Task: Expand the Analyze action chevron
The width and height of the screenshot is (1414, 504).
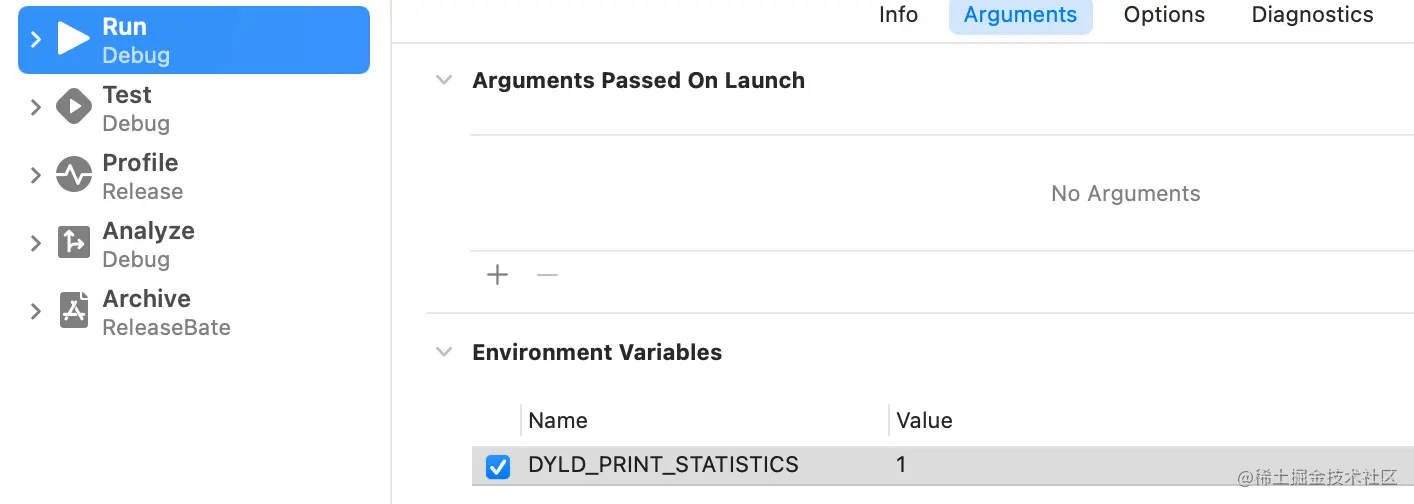Action: coord(36,243)
